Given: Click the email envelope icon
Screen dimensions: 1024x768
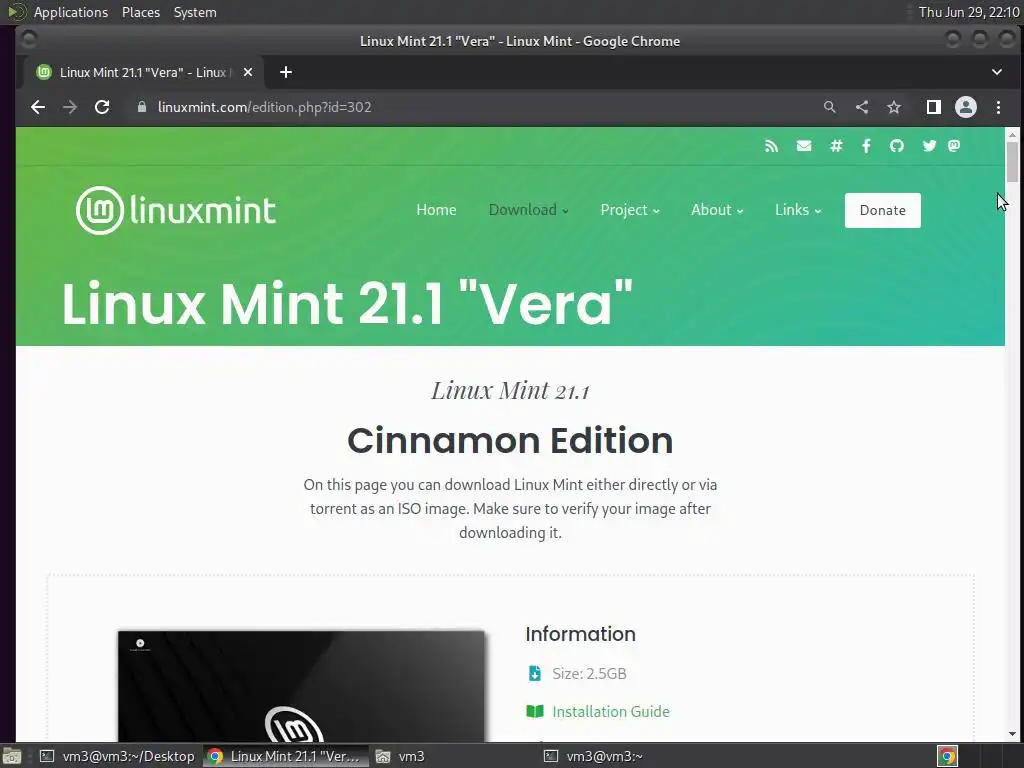Looking at the screenshot, I should coord(804,146).
